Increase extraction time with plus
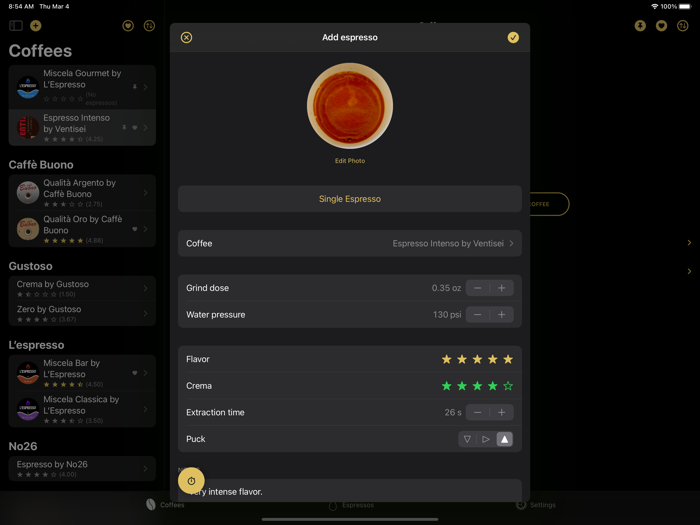The image size is (700, 525). (502, 412)
